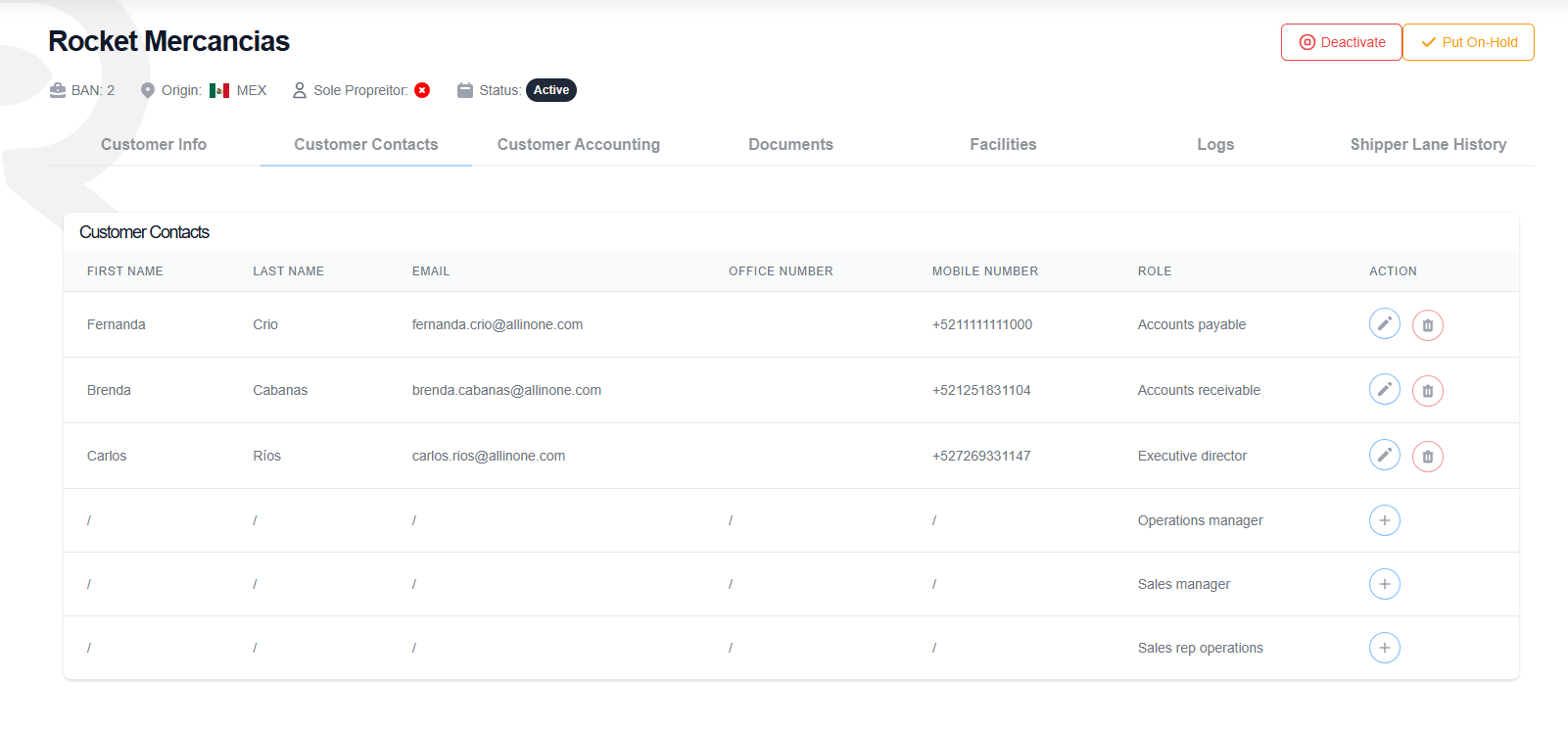
Task: Open the Logs tab
Action: [1215, 144]
